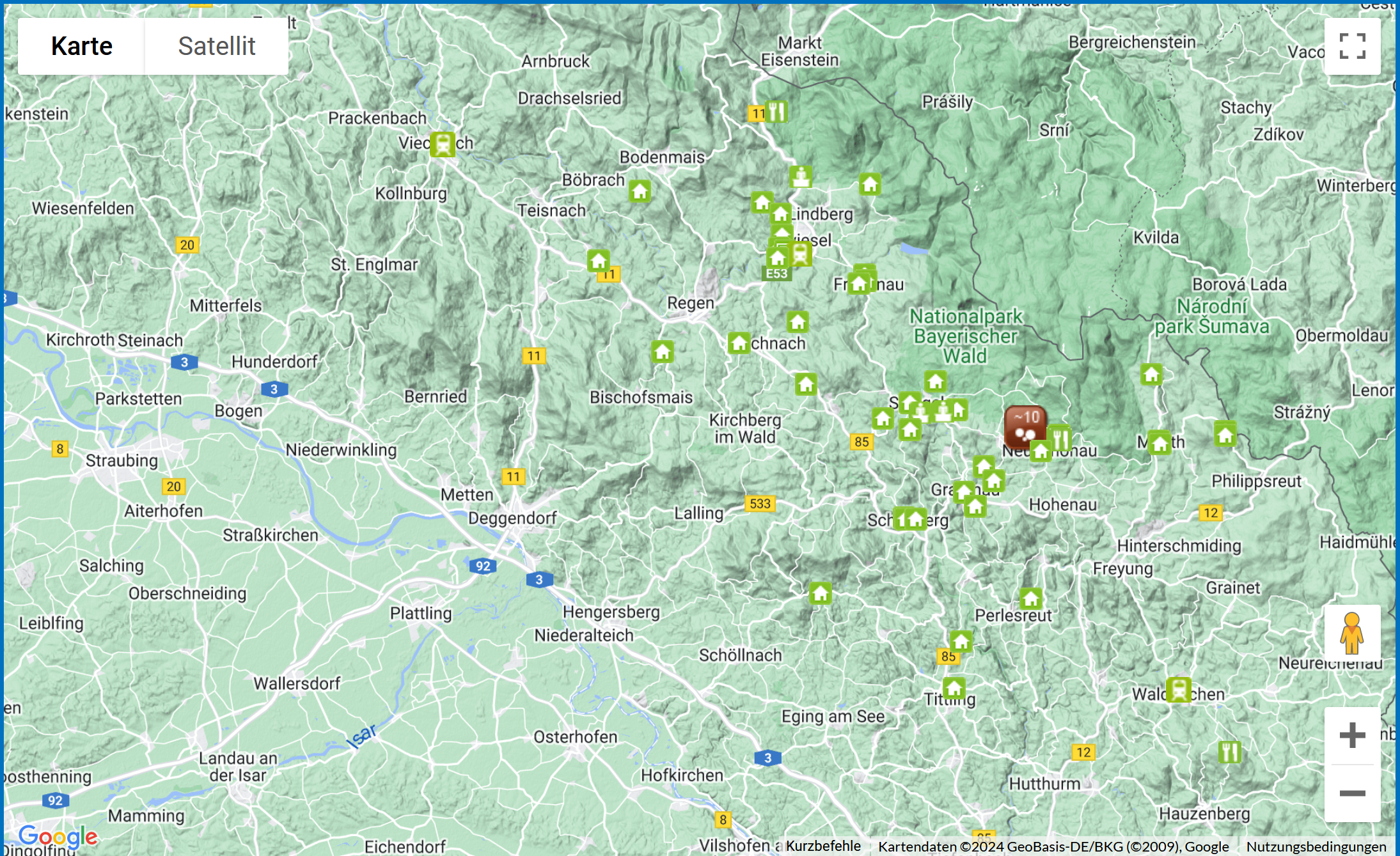Click the road 533 shield near Lalling
The width and height of the screenshot is (1400, 856).
click(760, 503)
